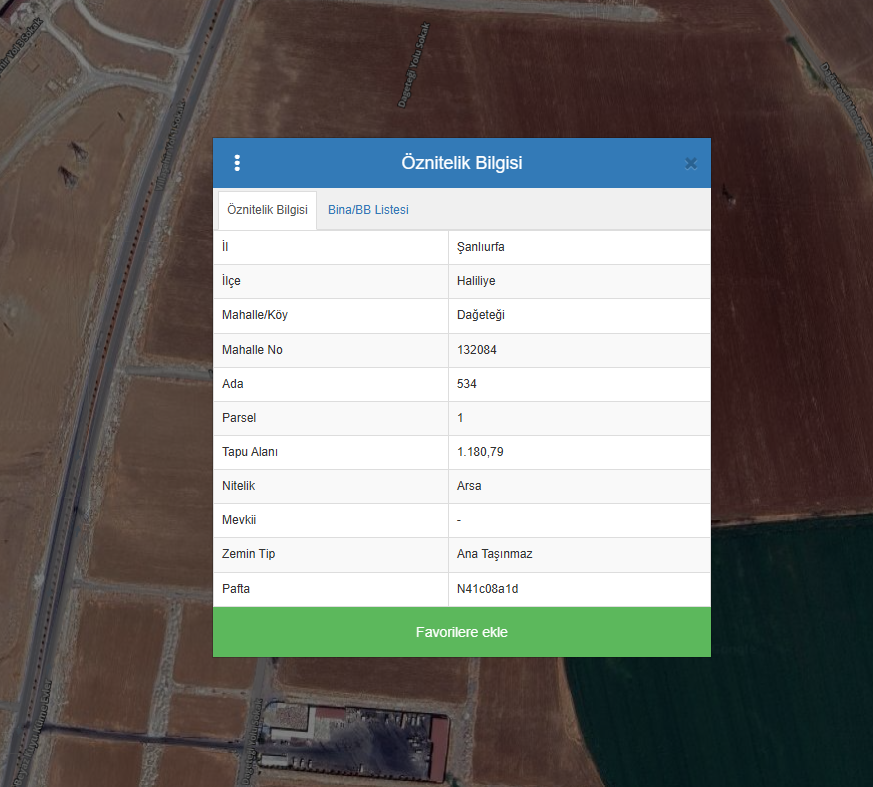Click the Pafta value N41c08a1d
The width and height of the screenshot is (873, 787).
point(488,589)
